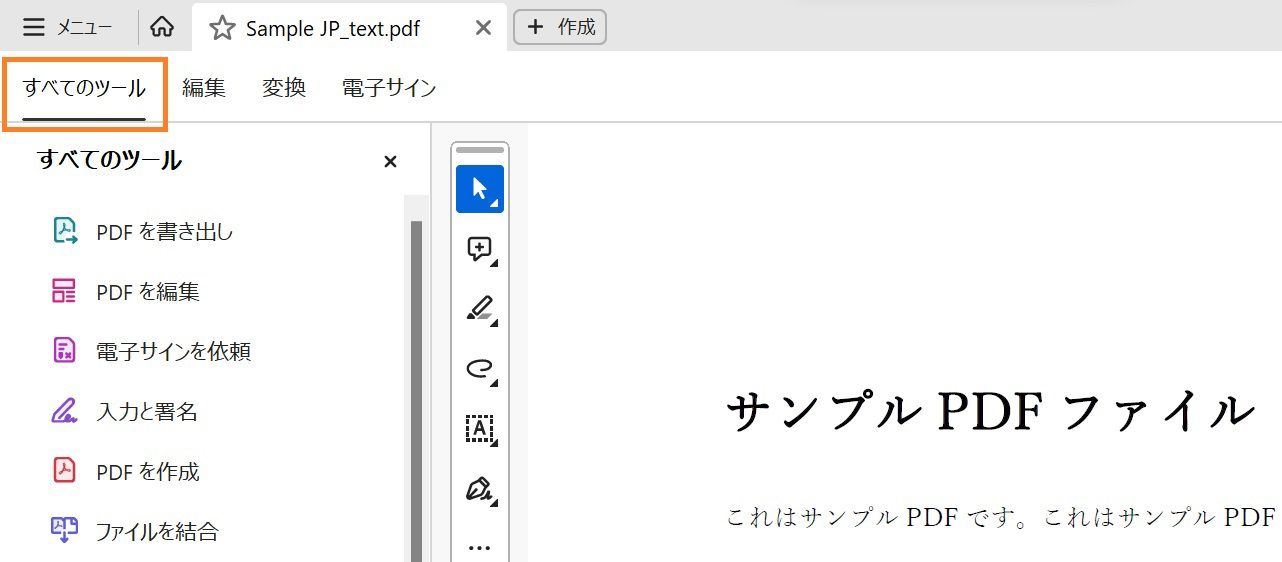
Task: Choose PDF を作成 label
Action: click(148, 471)
